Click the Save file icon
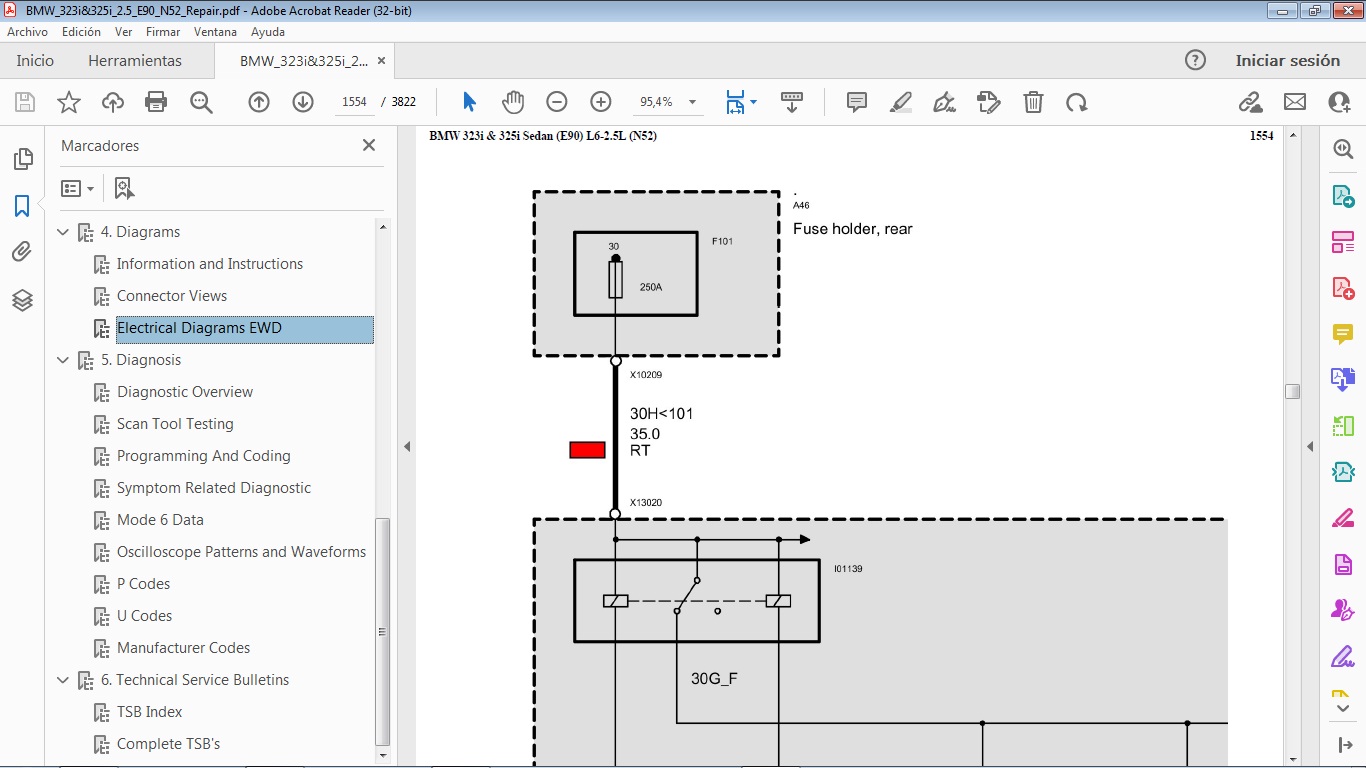Viewport: 1366px width, 768px height. (25, 102)
